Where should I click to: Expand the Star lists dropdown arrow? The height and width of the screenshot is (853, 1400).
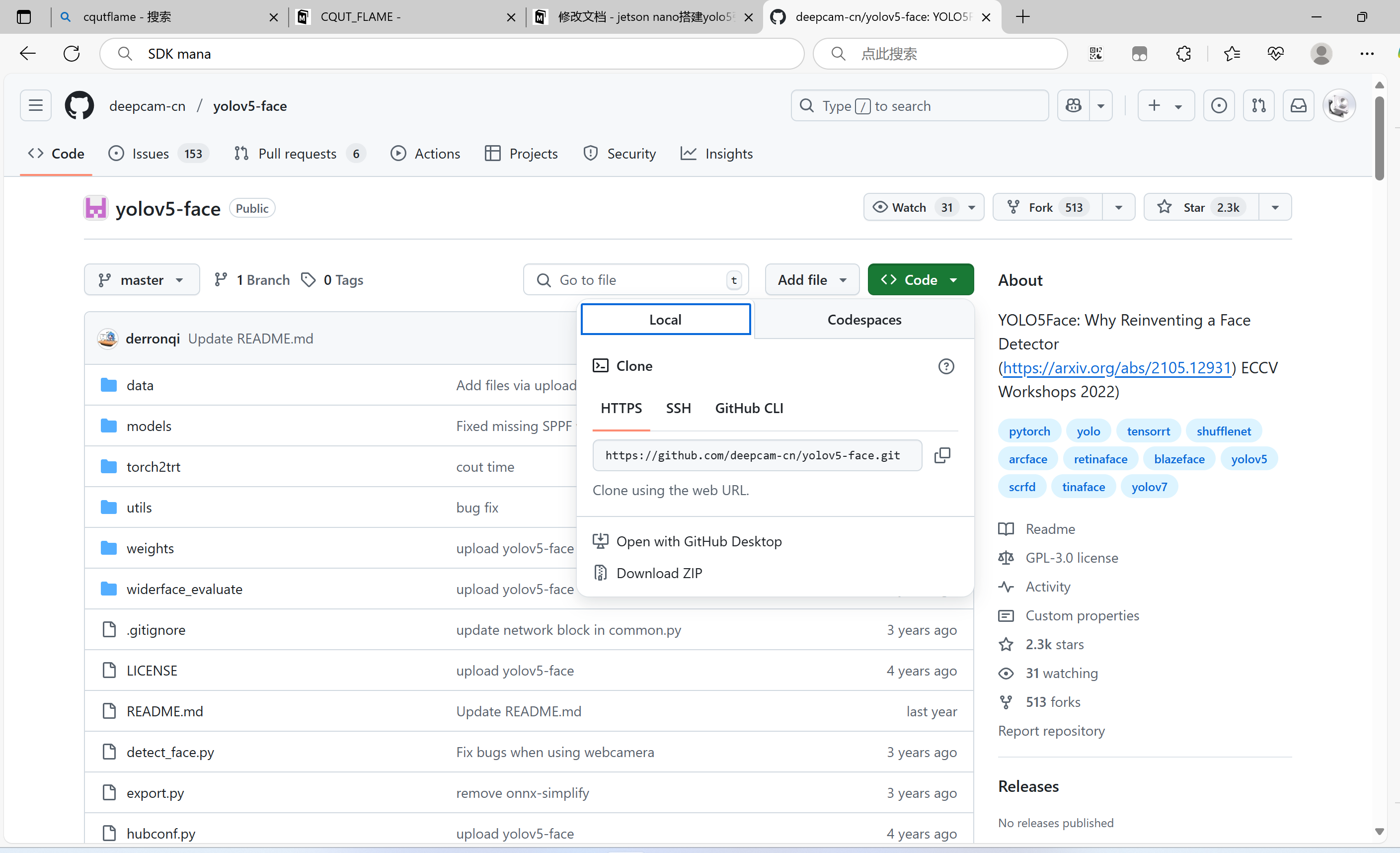coord(1275,208)
